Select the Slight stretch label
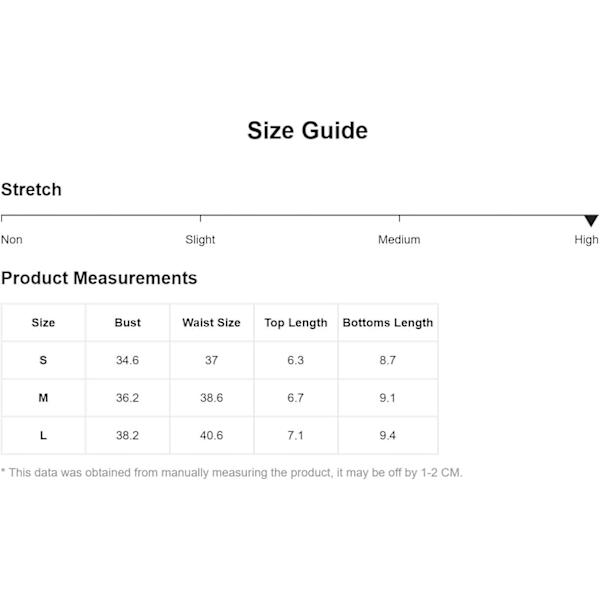The width and height of the screenshot is (600, 600). point(200,240)
